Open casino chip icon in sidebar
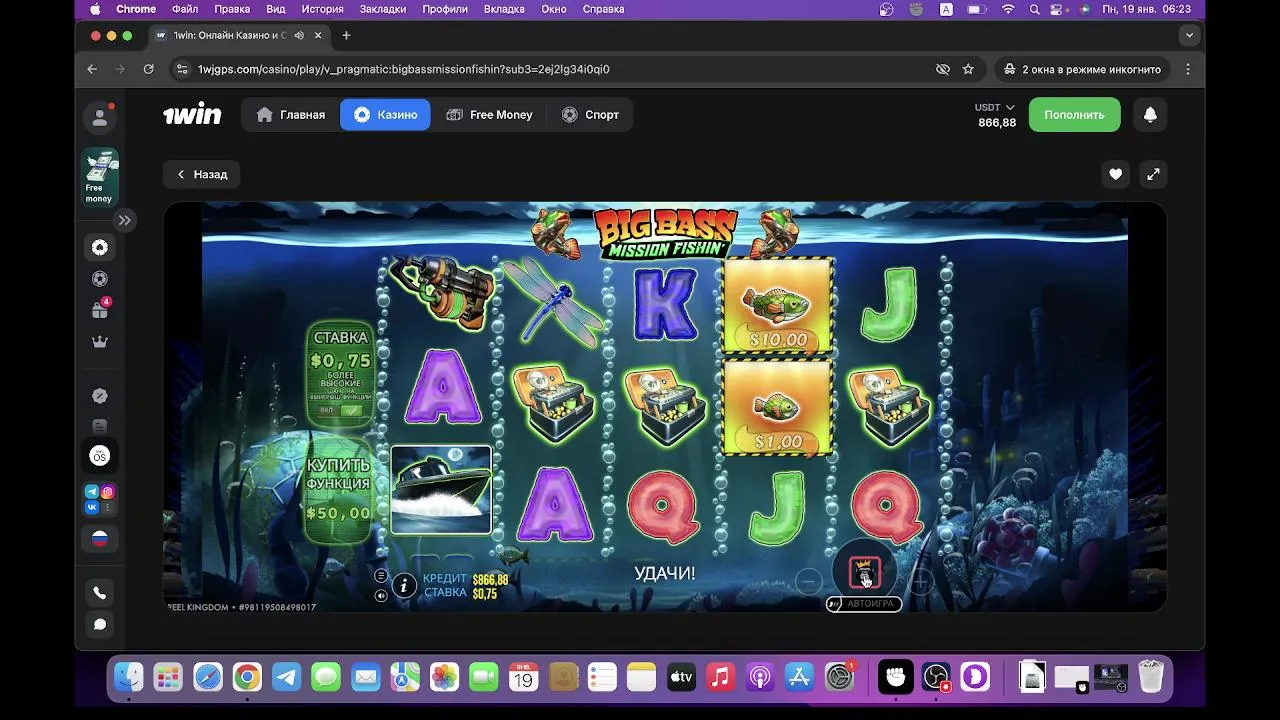Screen dimensions: 1280x720 pyautogui.click(x=100, y=247)
